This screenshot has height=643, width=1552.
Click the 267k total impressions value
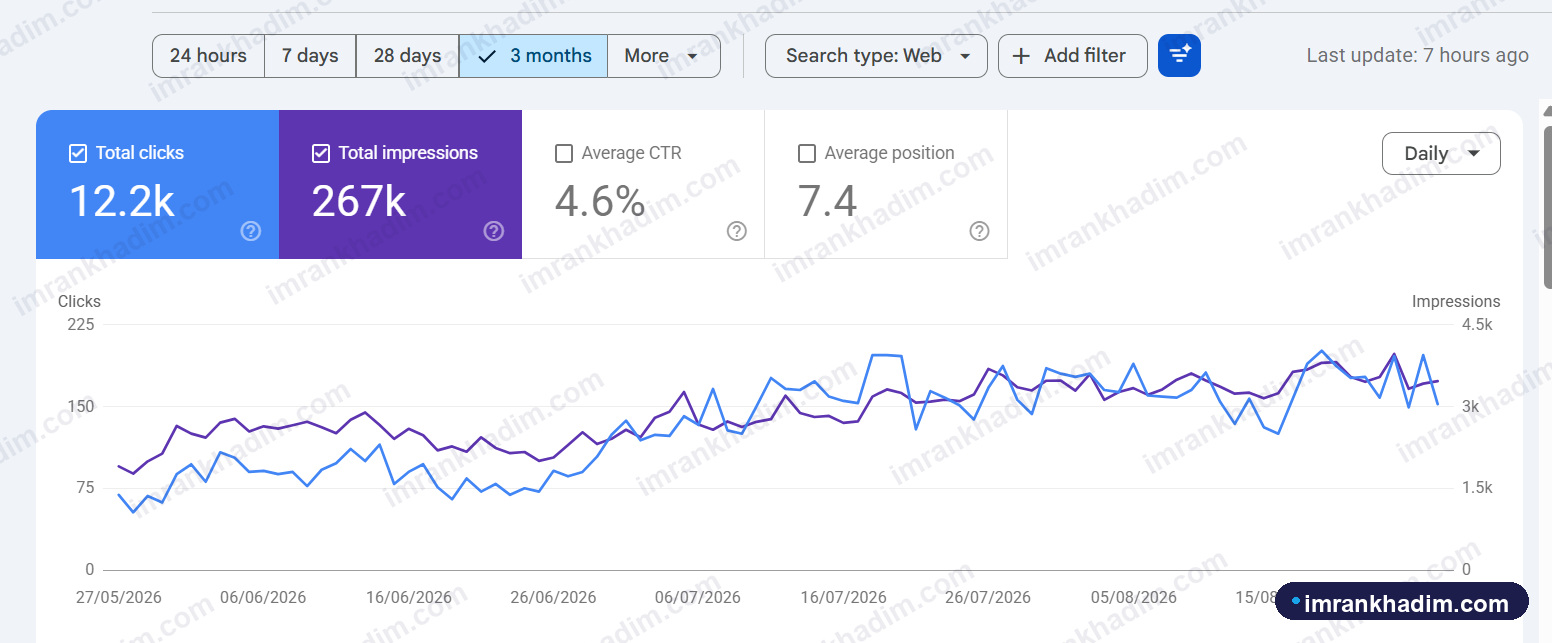[x=359, y=201]
